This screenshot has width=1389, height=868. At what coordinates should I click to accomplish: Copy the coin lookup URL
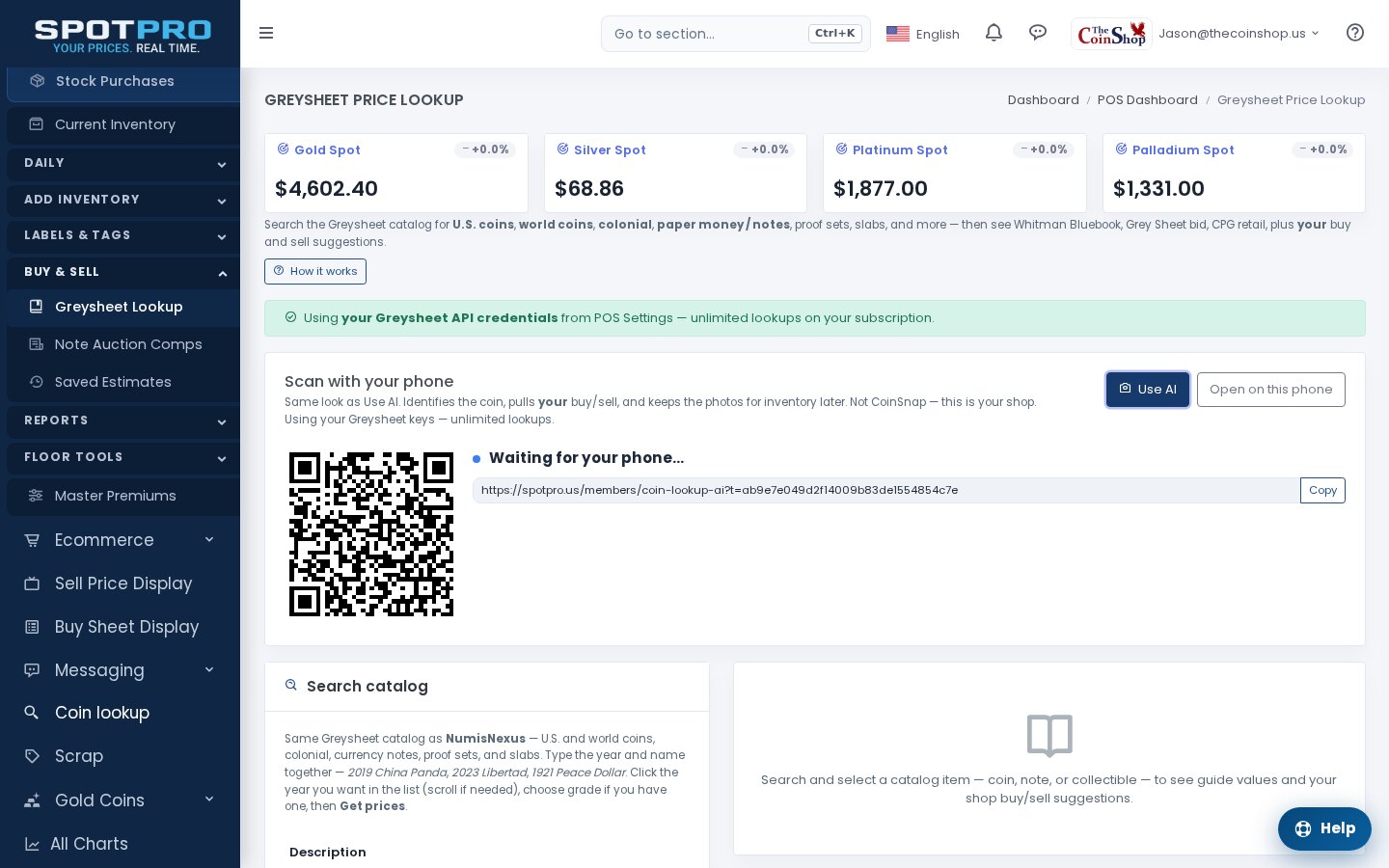click(x=1322, y=490)
